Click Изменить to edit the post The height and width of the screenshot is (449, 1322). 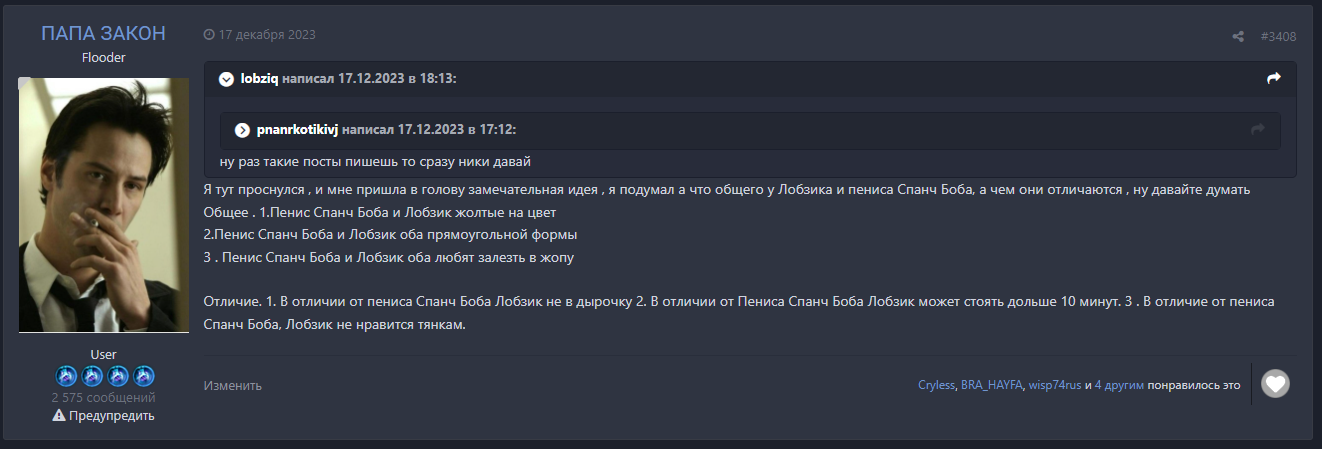tap(233, 385)
